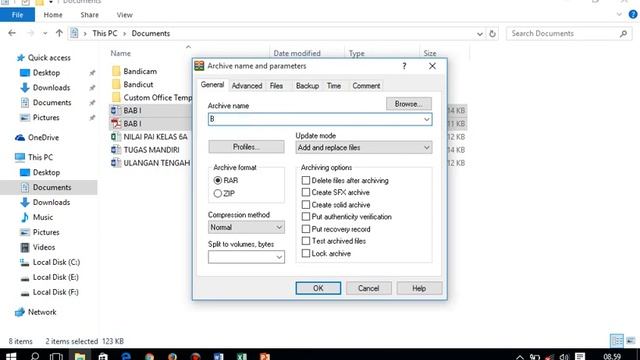
Task: Click Cancel in archive dialog
Action: point(369,288)
